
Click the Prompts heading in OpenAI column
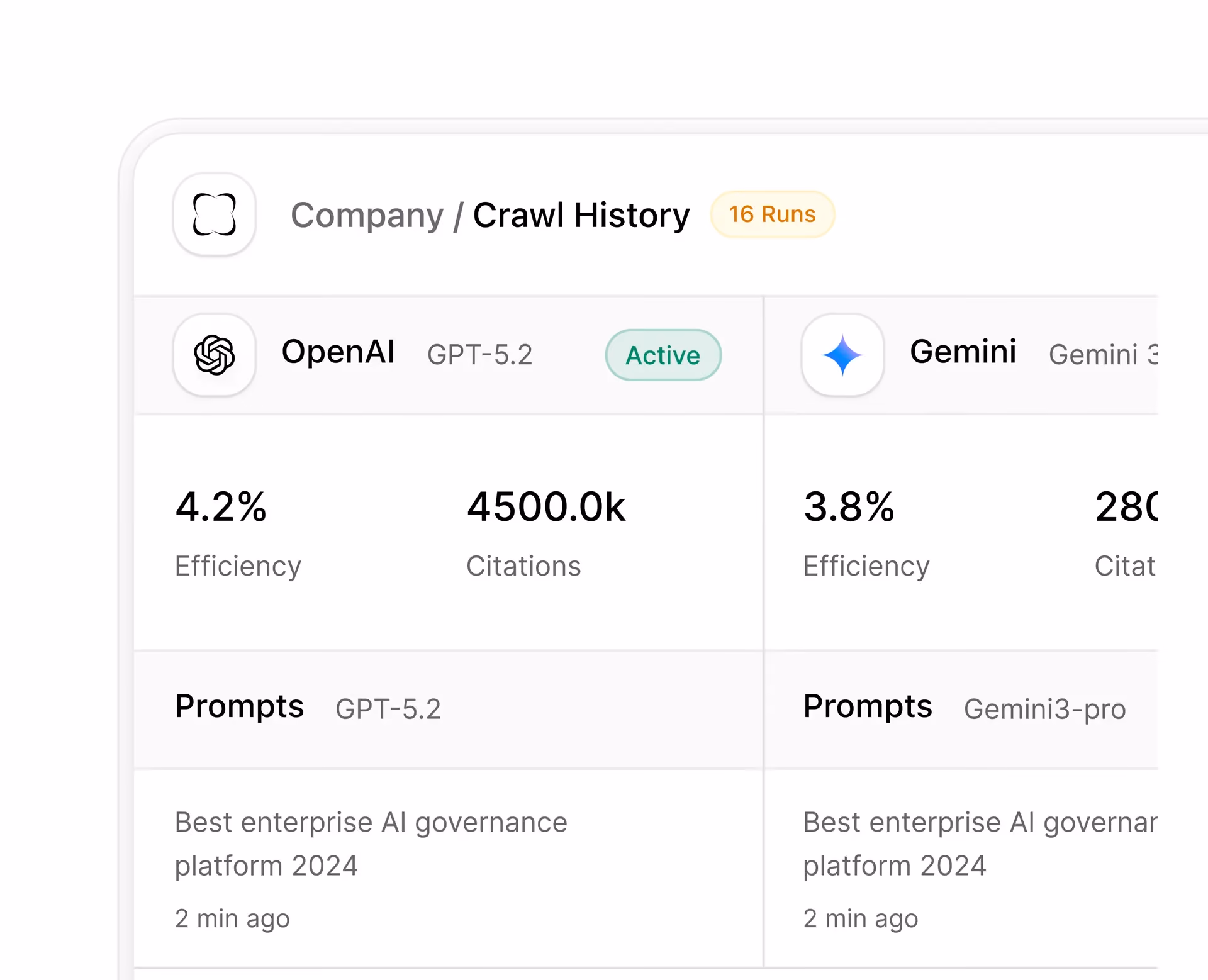[x=240, y=707]
